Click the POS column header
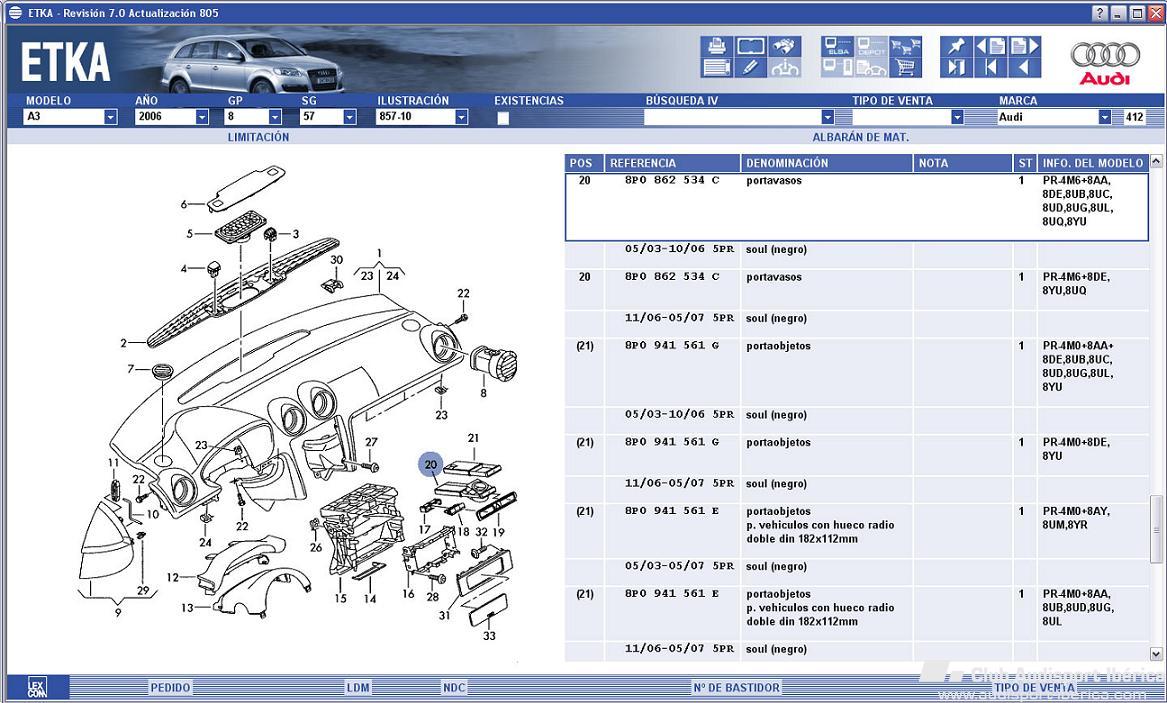Screen dimensions: 1167x703 pyautogui.click(x=584, y=163)
